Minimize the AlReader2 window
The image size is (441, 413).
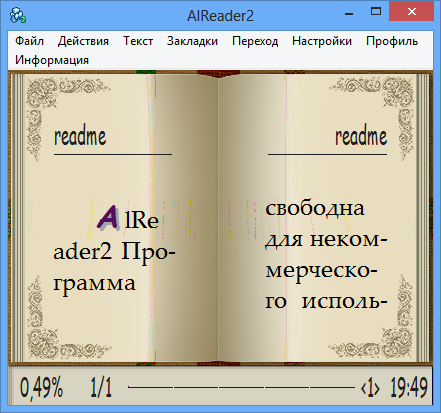(349, 13)
